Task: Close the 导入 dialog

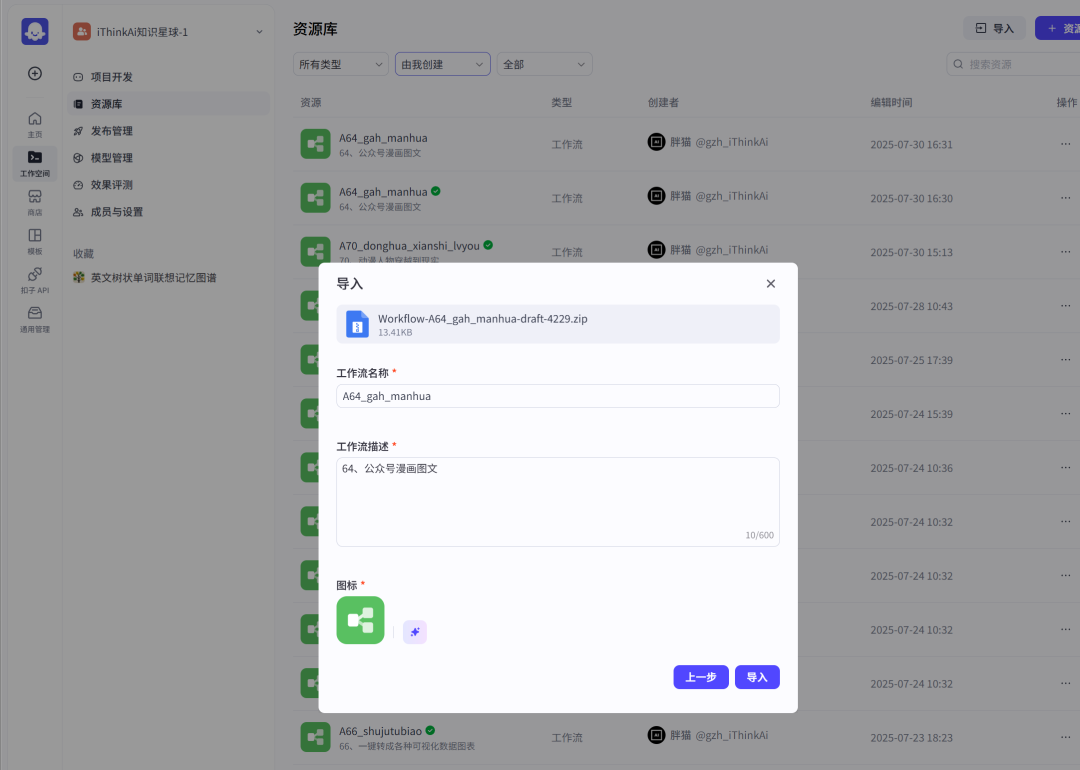Action: [771, 284]
